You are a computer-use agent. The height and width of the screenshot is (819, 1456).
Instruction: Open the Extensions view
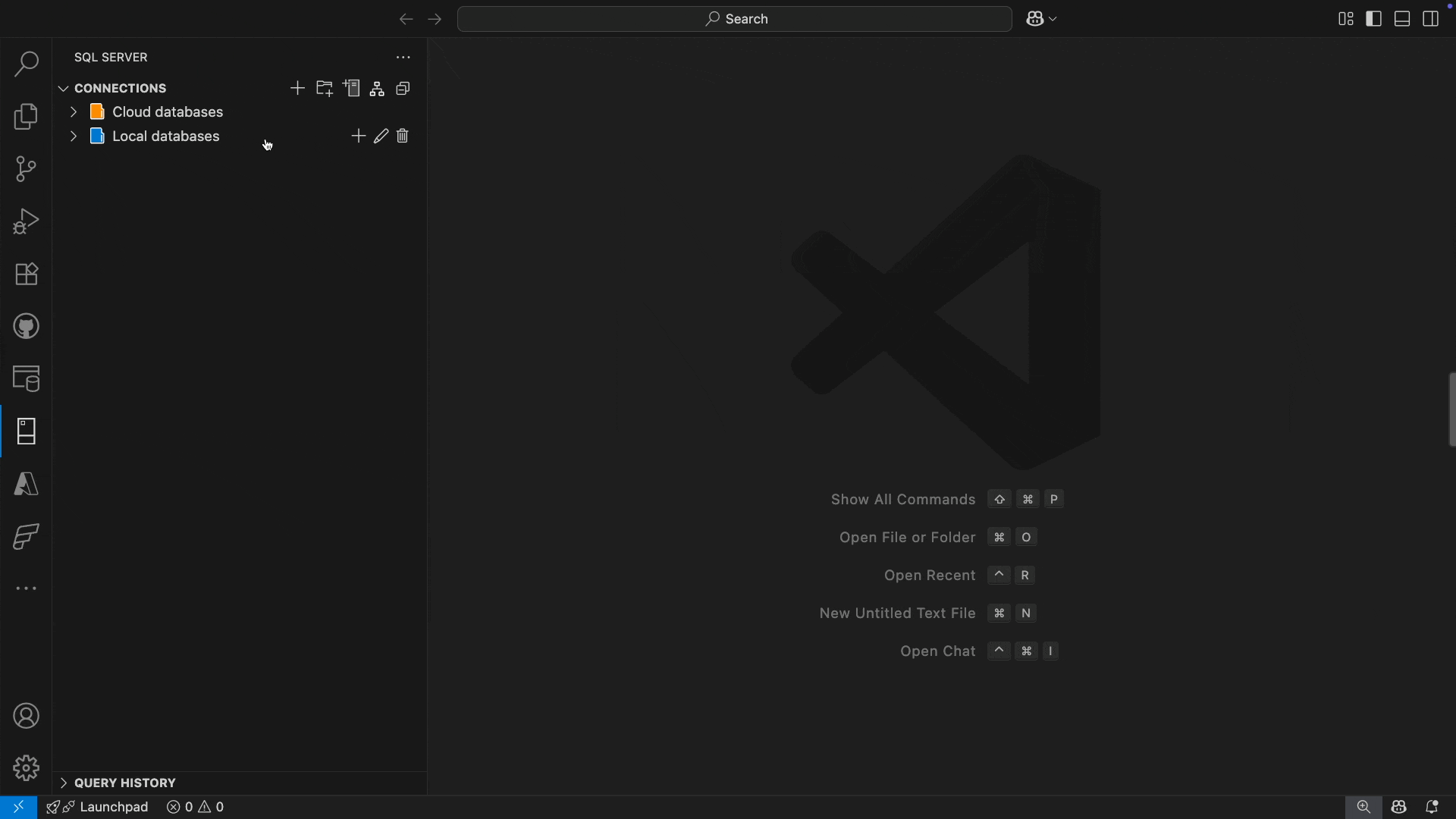[x=27, y=274]
